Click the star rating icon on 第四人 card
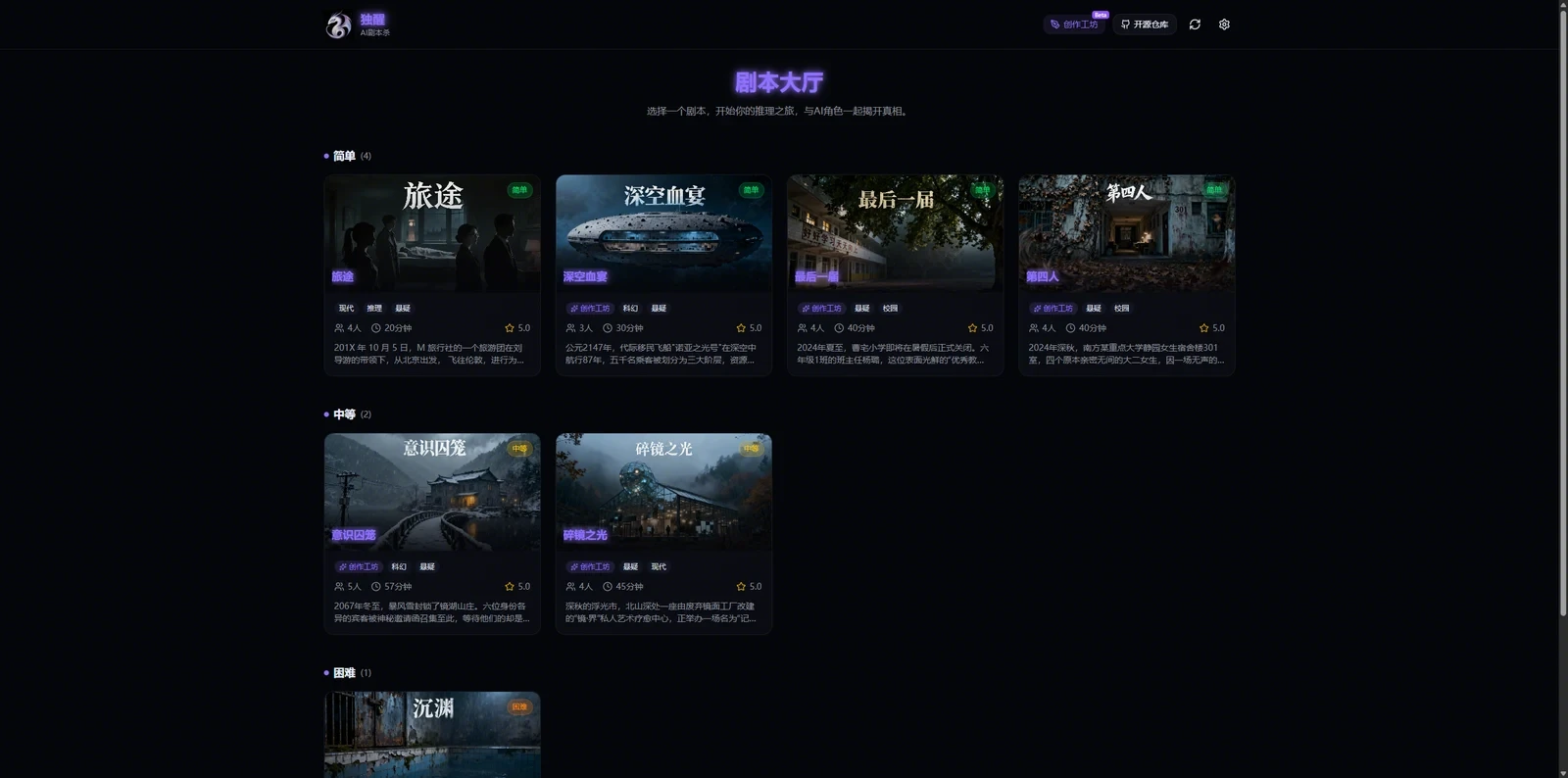The height and width of the screenshot is (778, 1568). coord(1203,328)
